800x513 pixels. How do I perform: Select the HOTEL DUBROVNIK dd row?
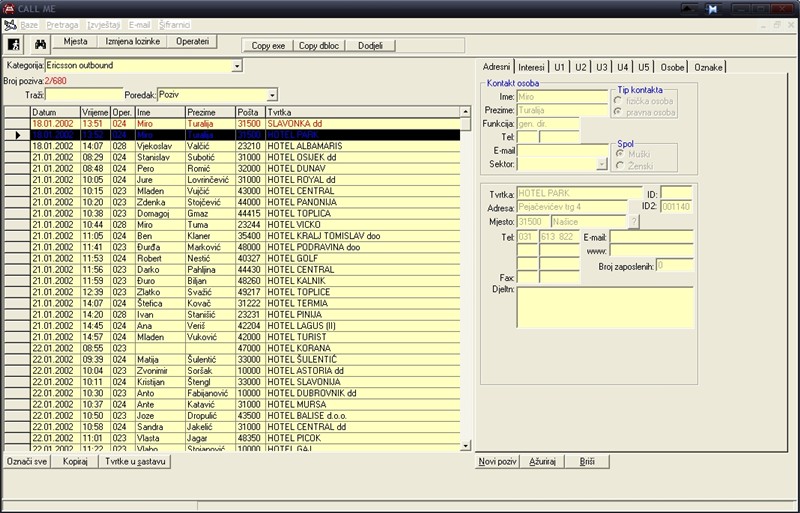click(x=232, y=393)
